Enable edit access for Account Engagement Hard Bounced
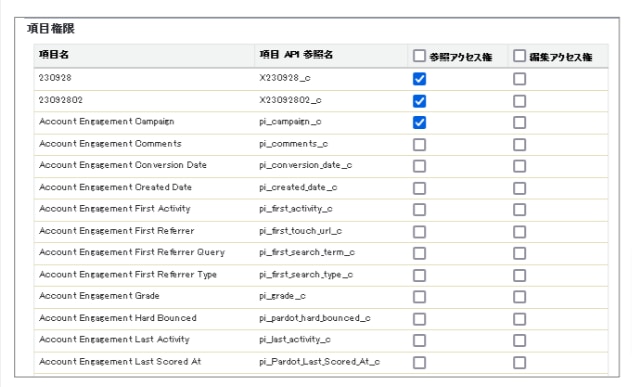 point(520,319)
